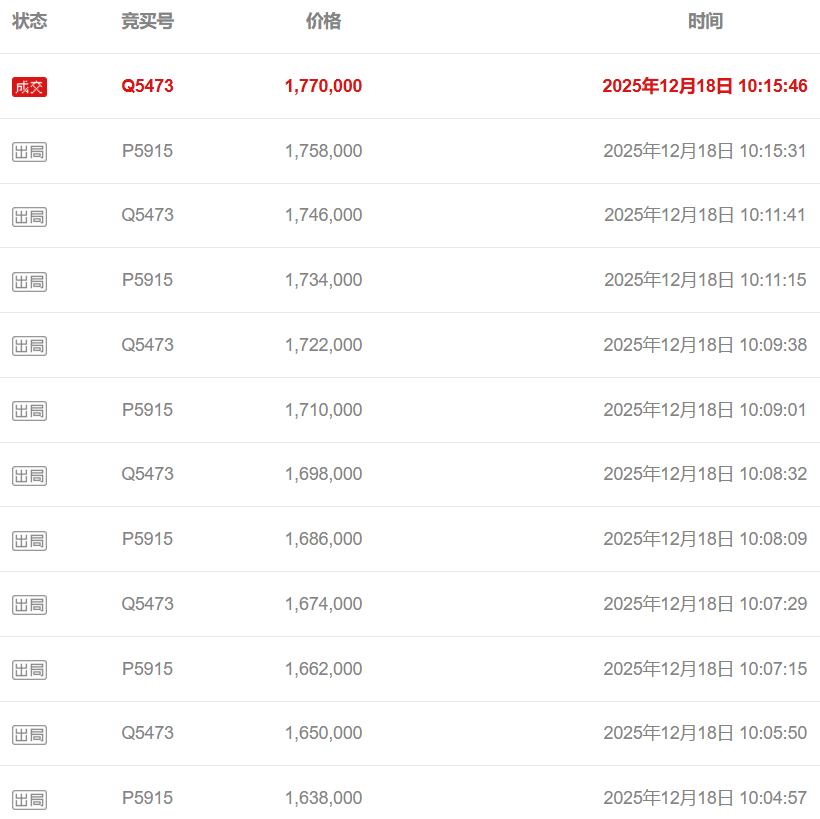Click the 出局 badge beside price 1,746,000
Screen dimensions: 820x819
coord(29,217)
